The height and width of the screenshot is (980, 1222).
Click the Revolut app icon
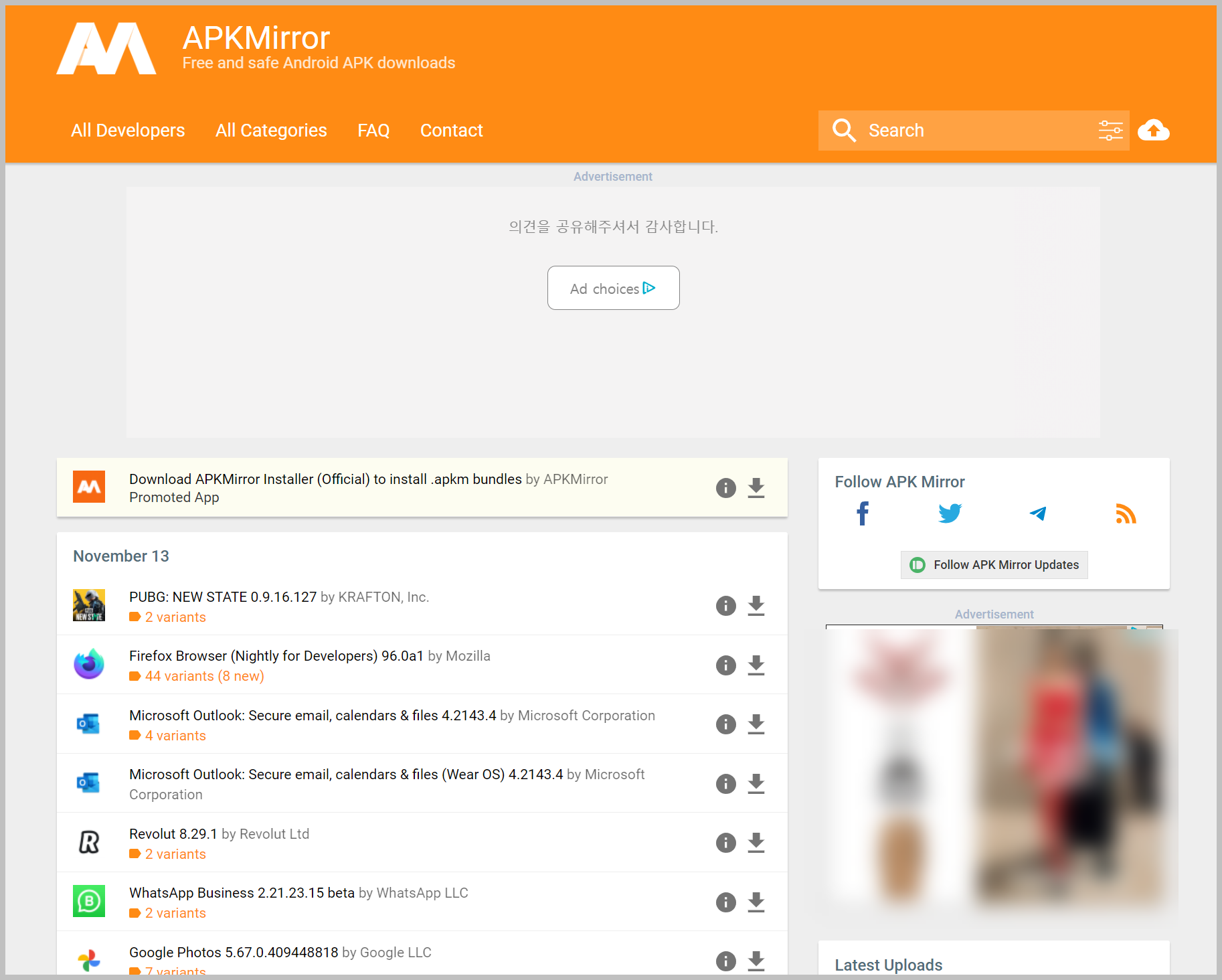[x=89, y=842]
